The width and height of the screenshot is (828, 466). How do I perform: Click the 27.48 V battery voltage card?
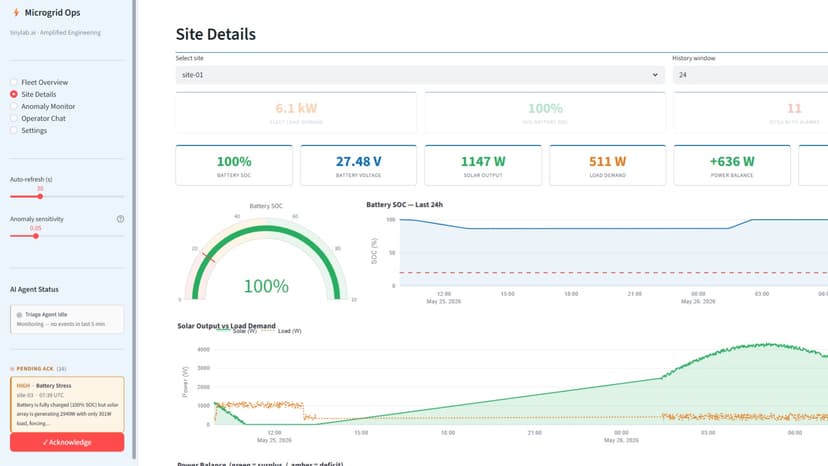click(359, 165)
